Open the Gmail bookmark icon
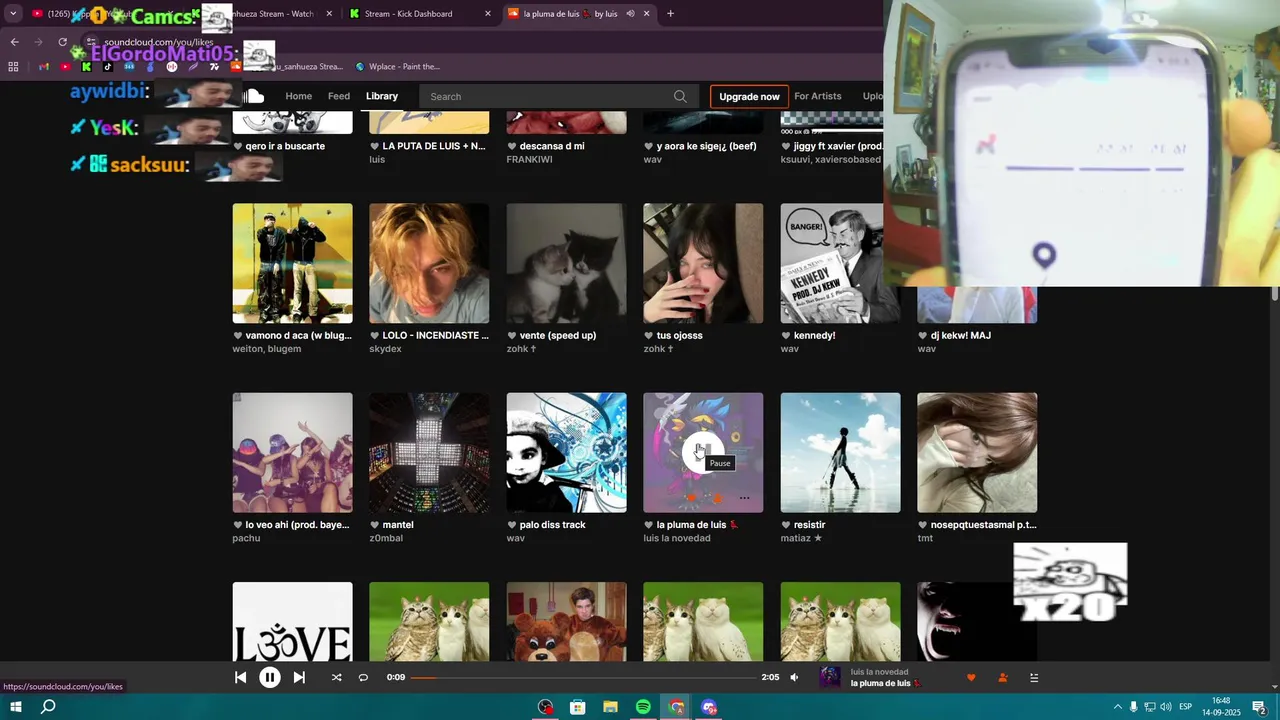 43,67
